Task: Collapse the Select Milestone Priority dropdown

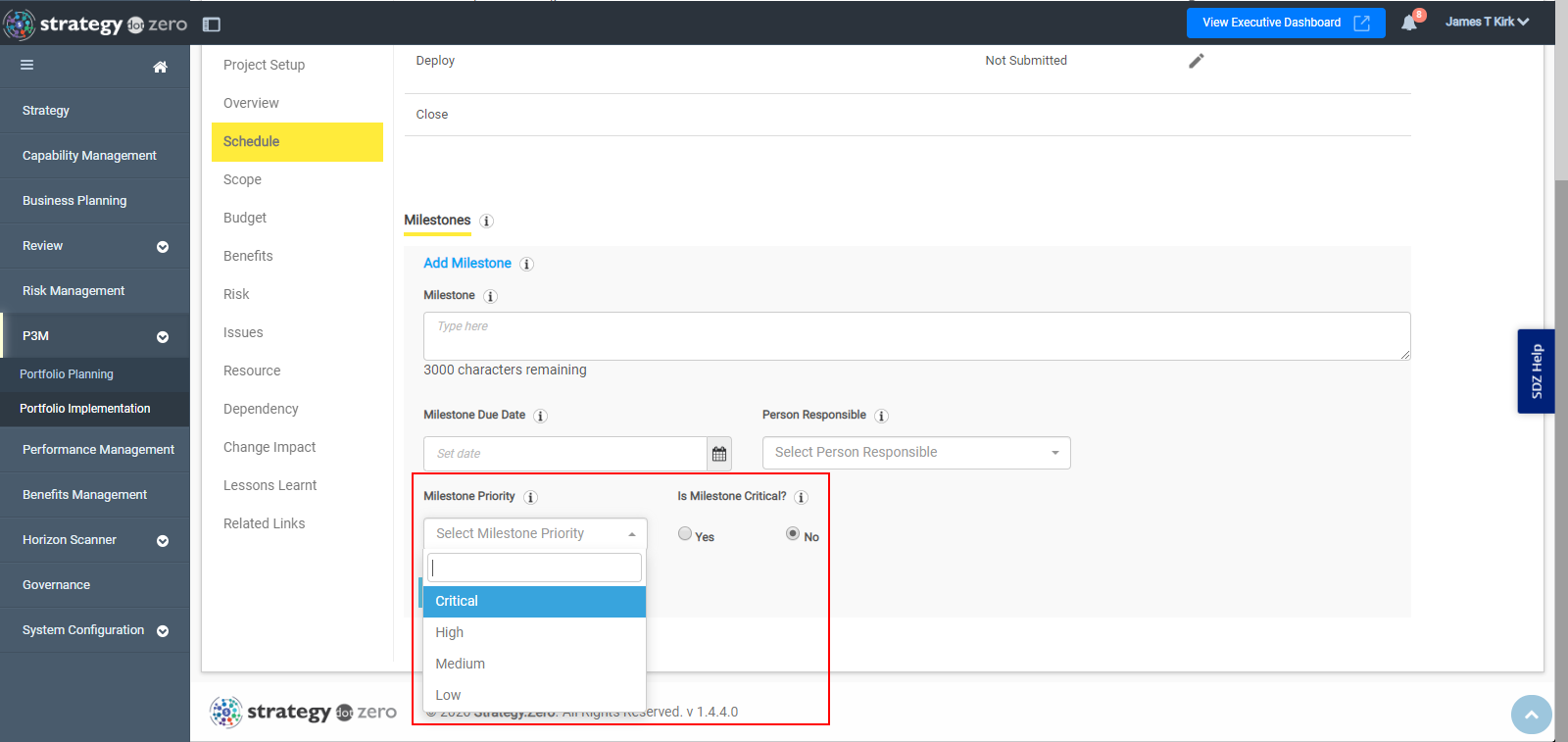Action: (535, 534)
